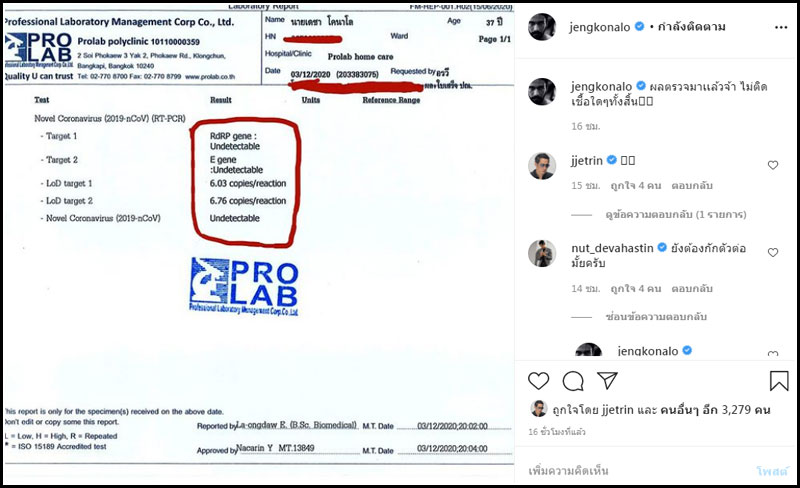Save the post with the bookmark icon
Screen dimensions: 800x488
coord(779,381)
